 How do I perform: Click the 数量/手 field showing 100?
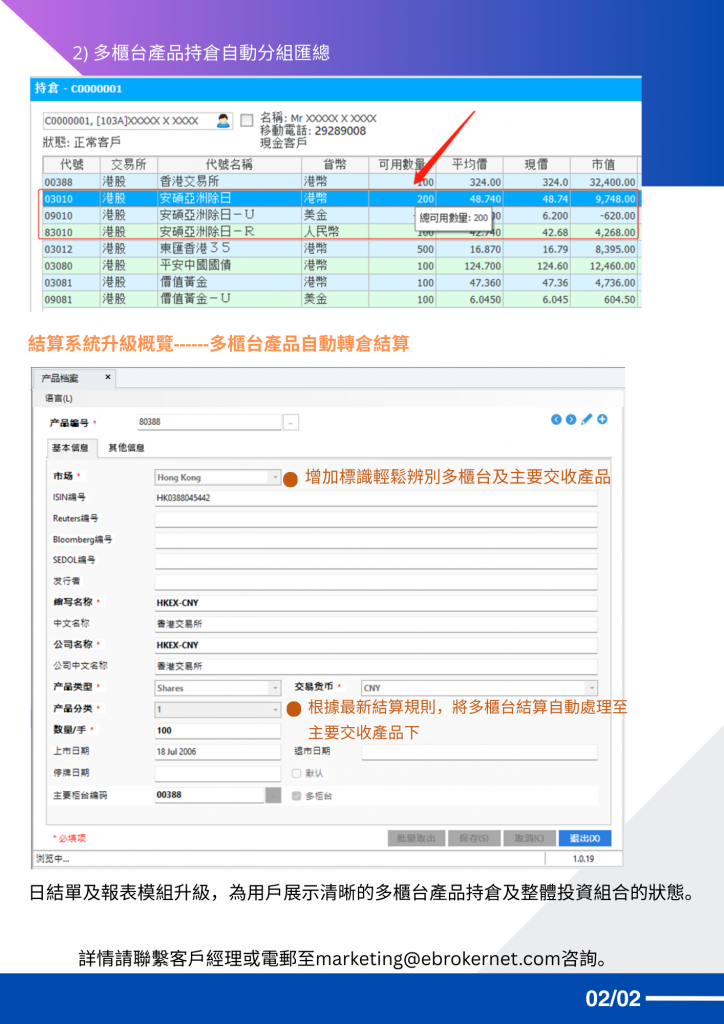click(x=217, y=731)
